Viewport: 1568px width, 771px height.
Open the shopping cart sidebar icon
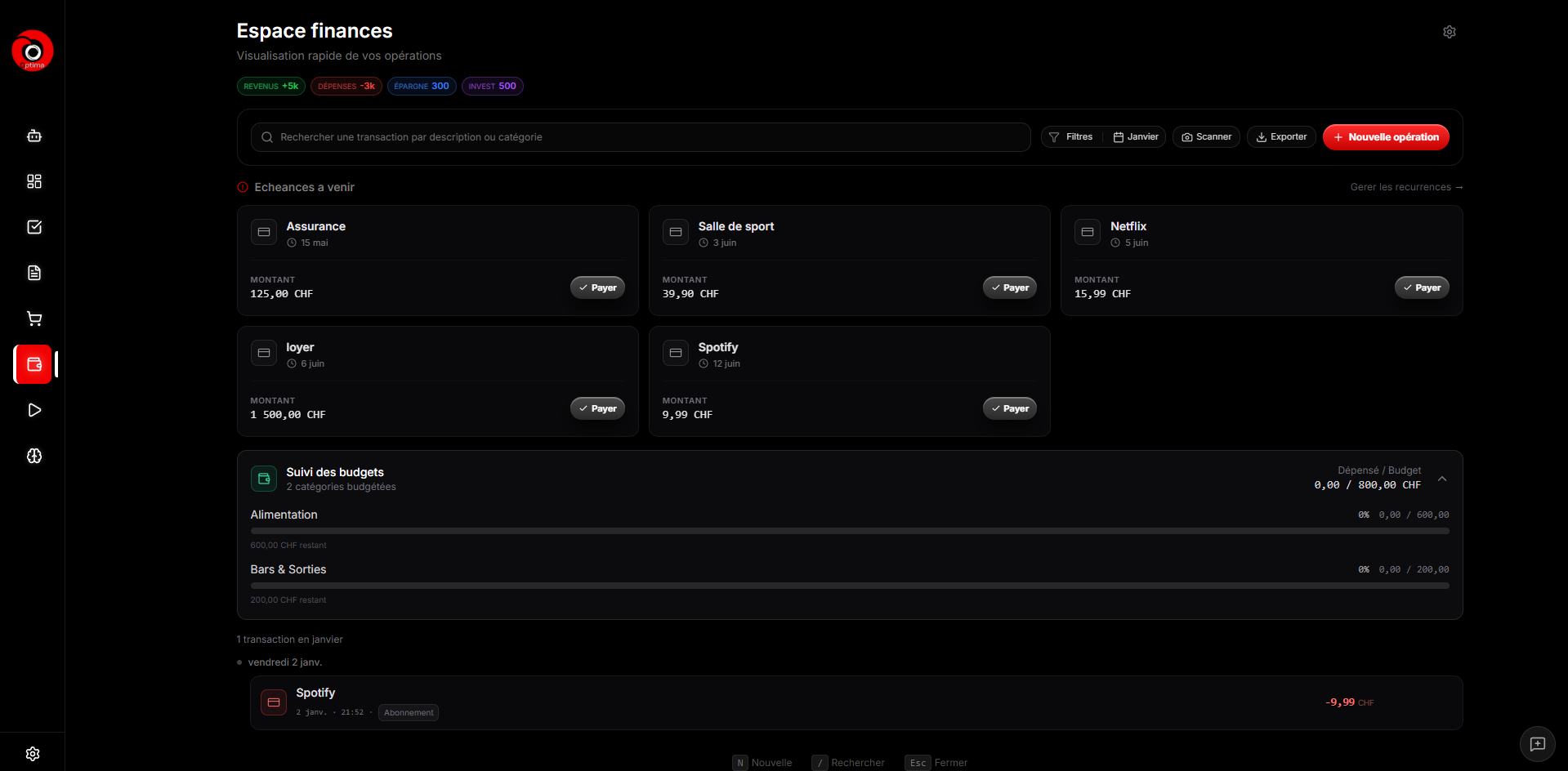point(34,319)
